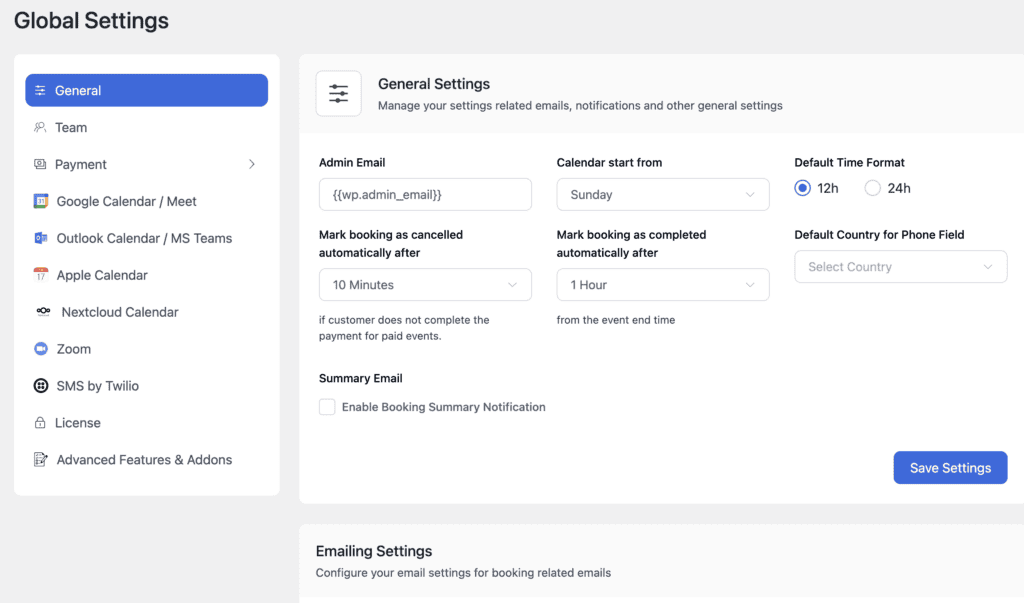Open Zoom integration settings
The width and height of the screenshot is (1024, 603).
[146, 349]
